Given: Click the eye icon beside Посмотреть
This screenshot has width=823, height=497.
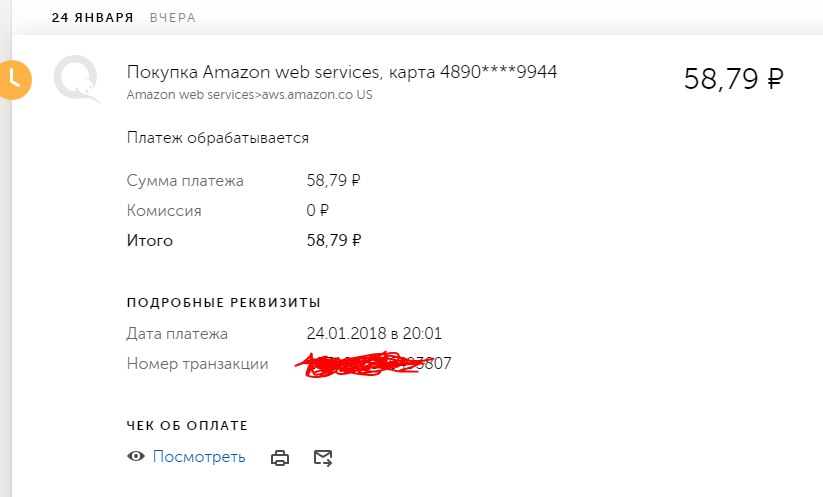Looking at the screenshot, I should click(136, 457).
